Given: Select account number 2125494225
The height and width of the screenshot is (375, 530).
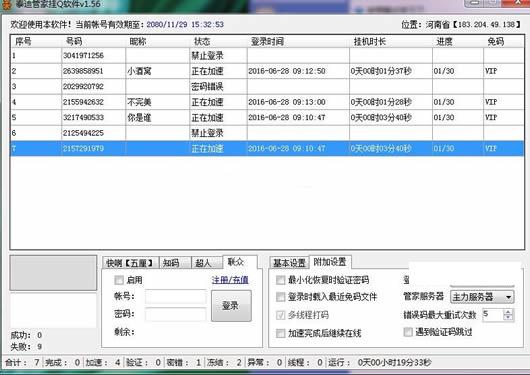Looking at the screenshot, I should tap(83, 133).
